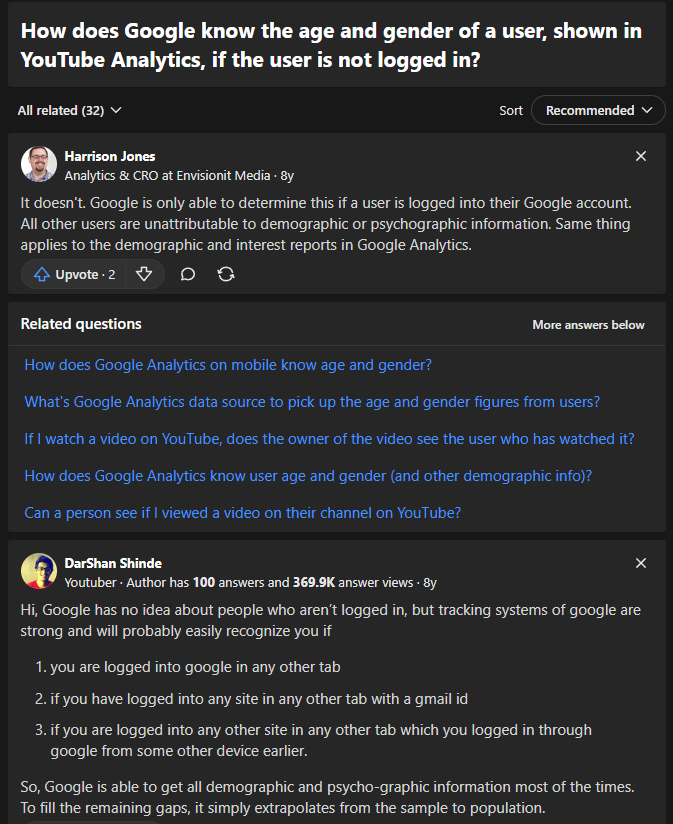
Task: Click the paragraph starting 'Hi, Google has no idea'
Action: [x=330, y=620]
